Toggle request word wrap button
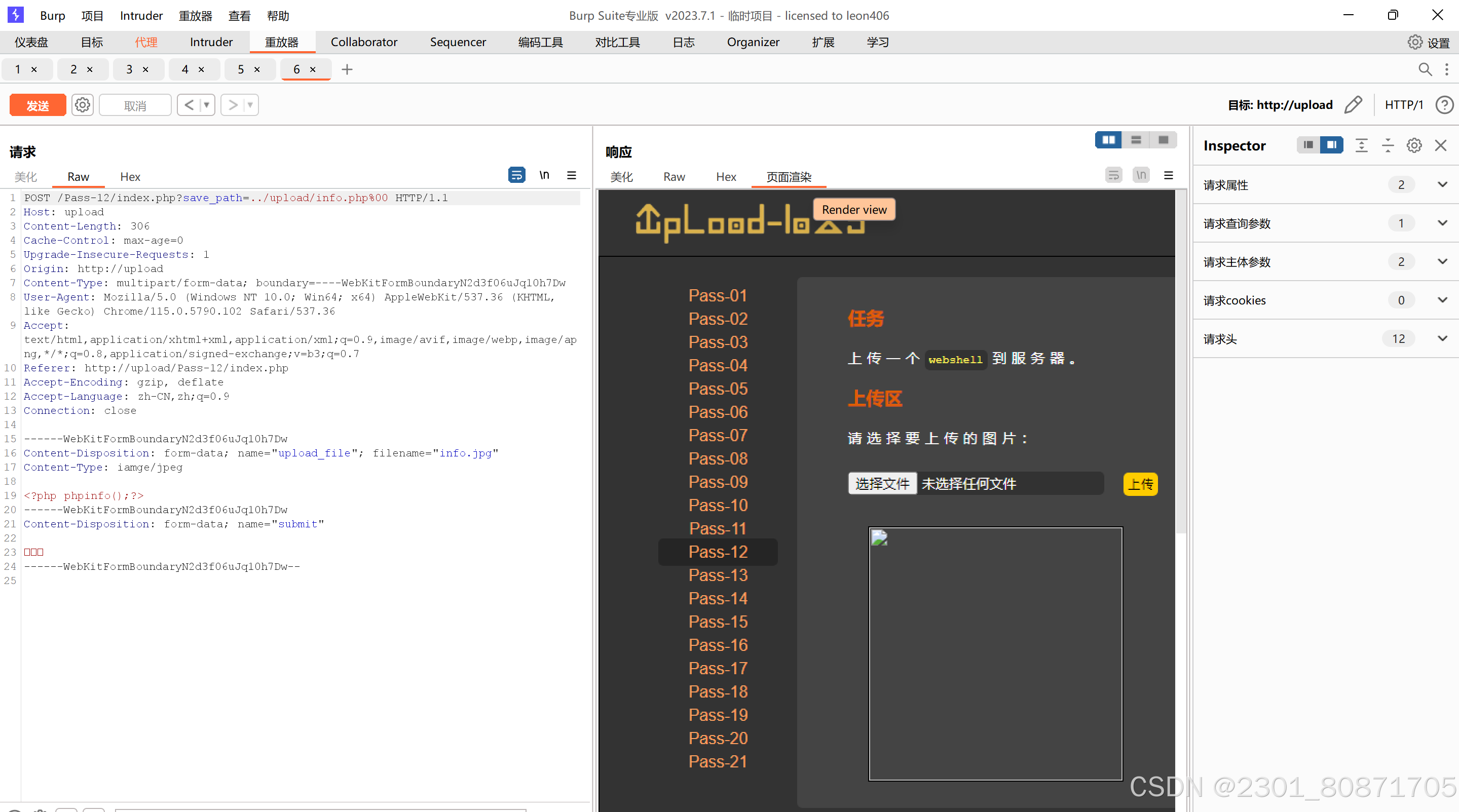Image resolution: width=1459 pixels, height=812 pixels. tap(516, 175)
